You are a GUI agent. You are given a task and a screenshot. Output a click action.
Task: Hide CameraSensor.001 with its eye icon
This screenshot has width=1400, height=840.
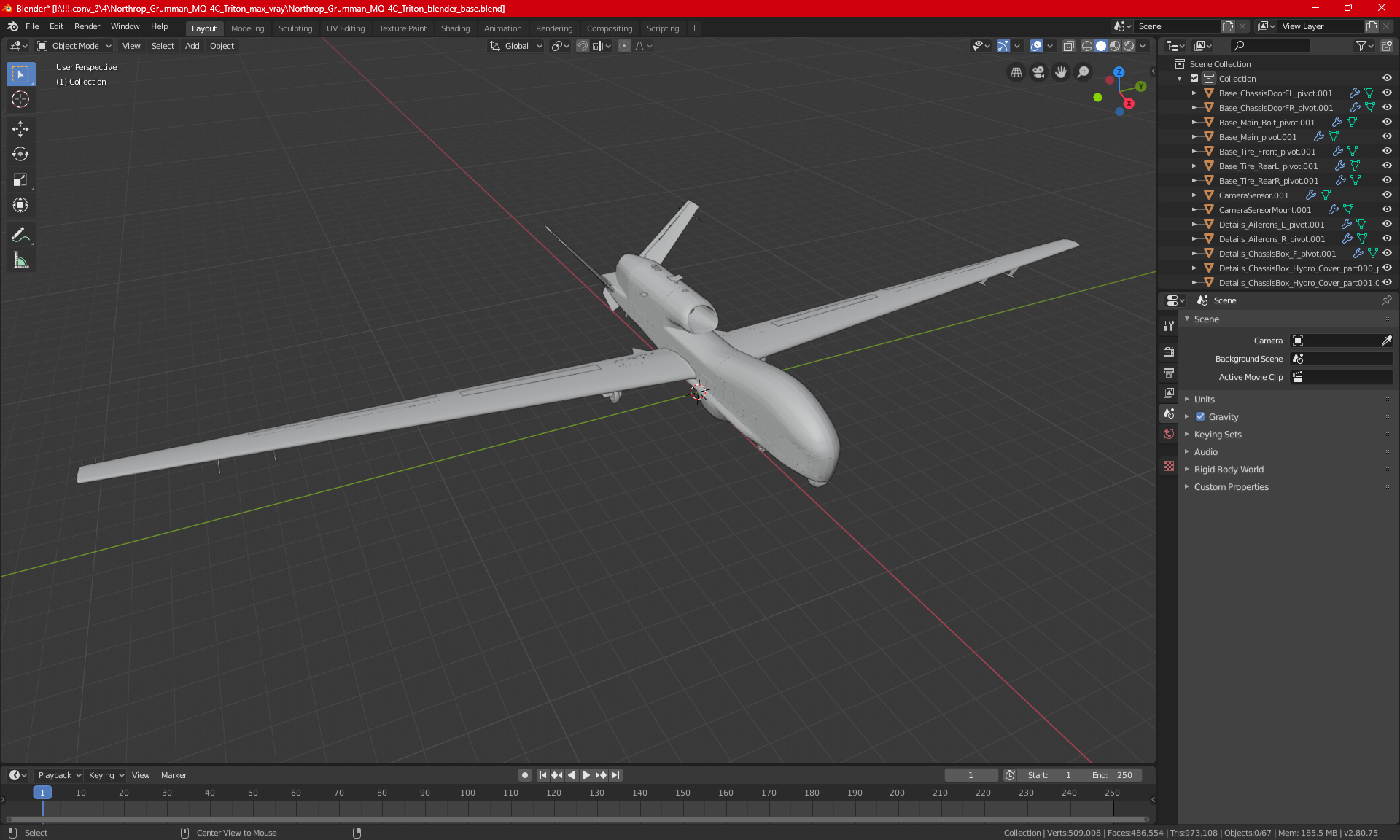pos(1387,195)
